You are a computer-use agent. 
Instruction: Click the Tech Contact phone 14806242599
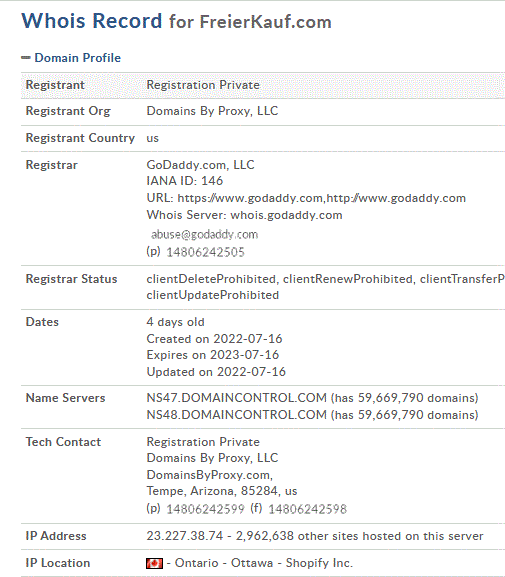pyautogui.click(x=205, y=509)
